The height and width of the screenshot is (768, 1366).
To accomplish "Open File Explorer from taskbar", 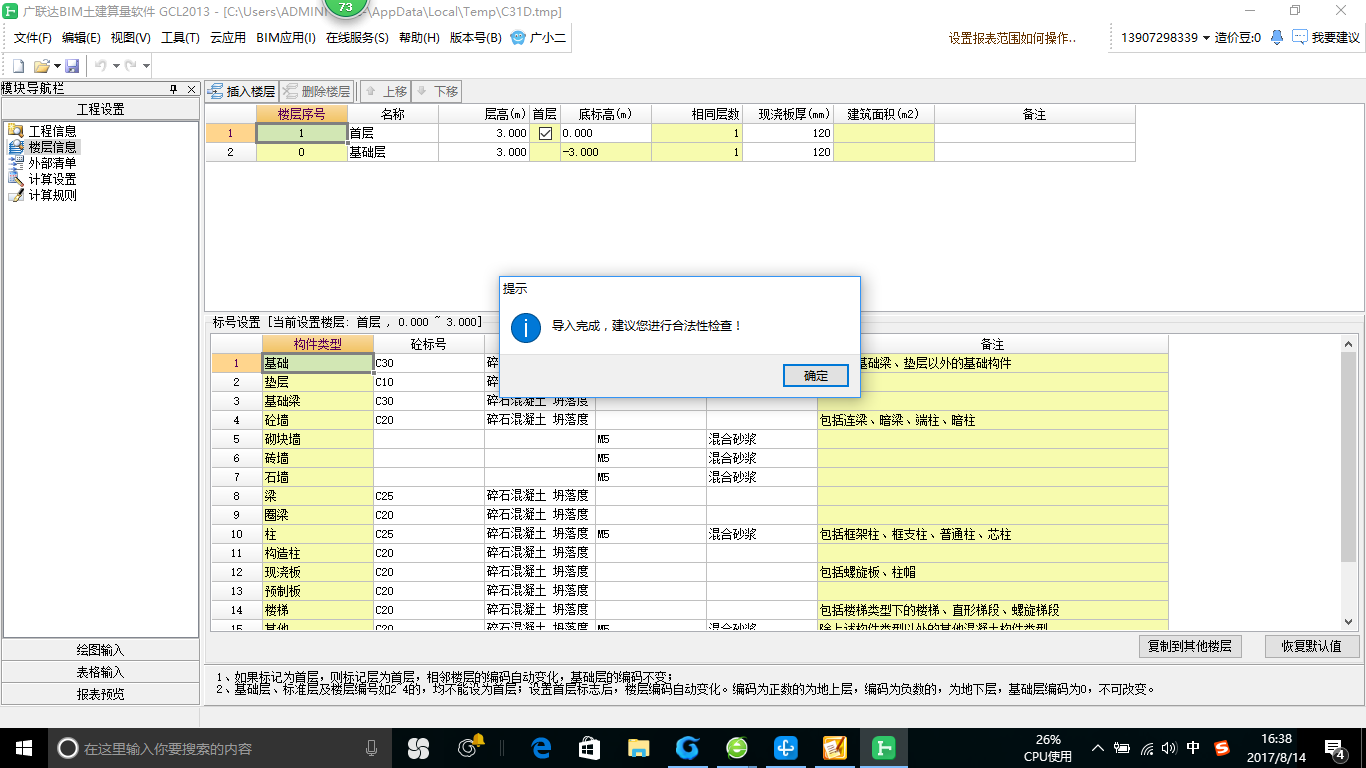I will pos(639,748).
